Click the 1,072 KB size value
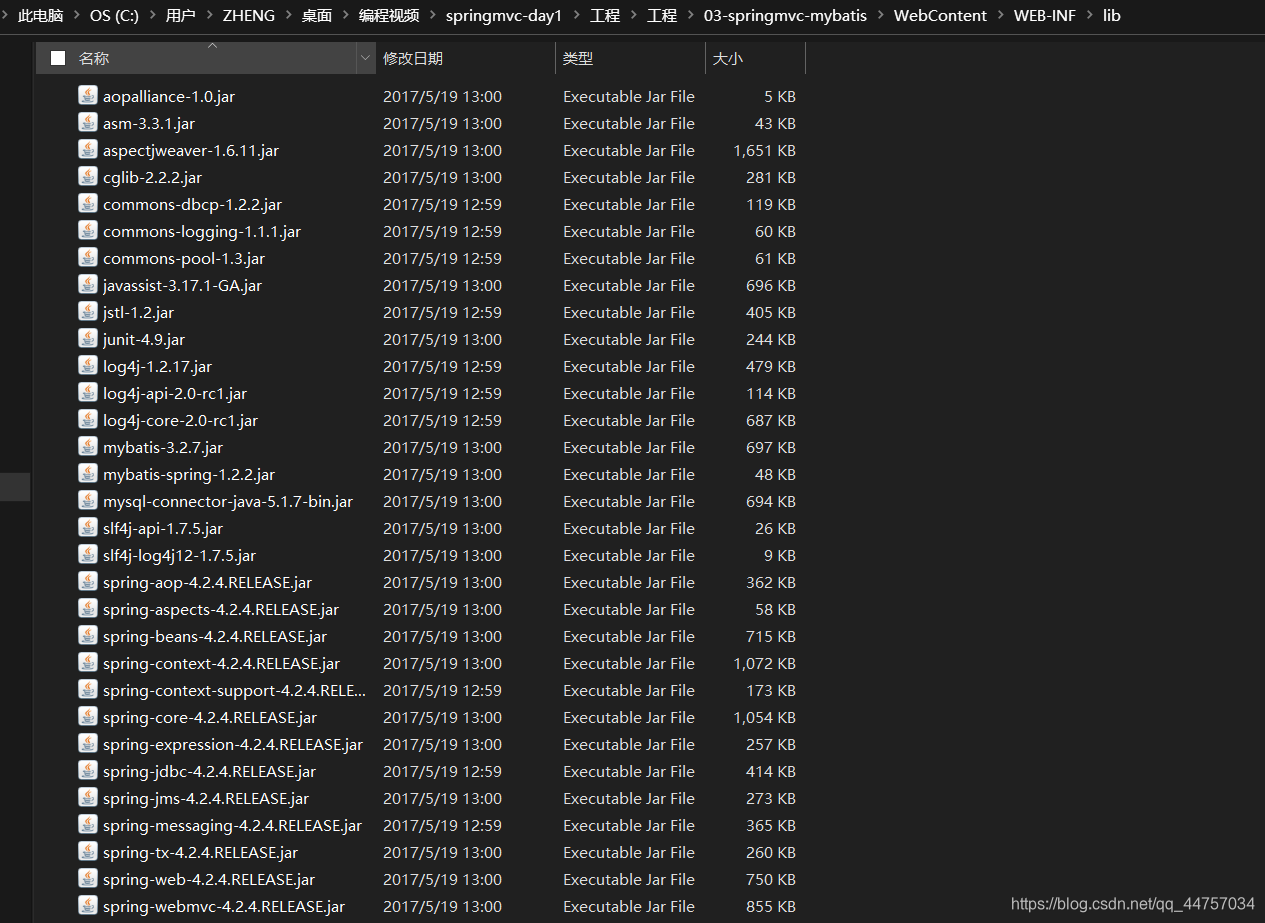 coord(765,663)
